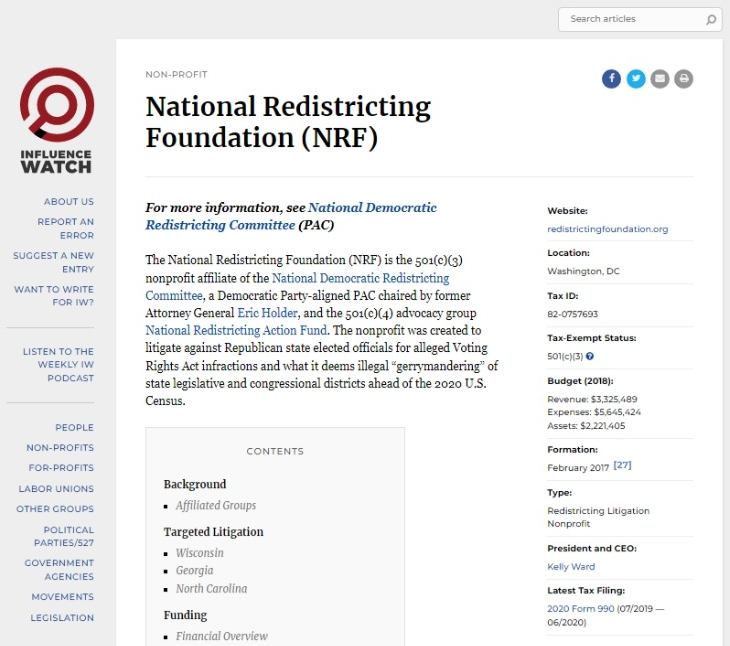
Task: Select Suggest a New Entry
Action: tap(54, 262)
